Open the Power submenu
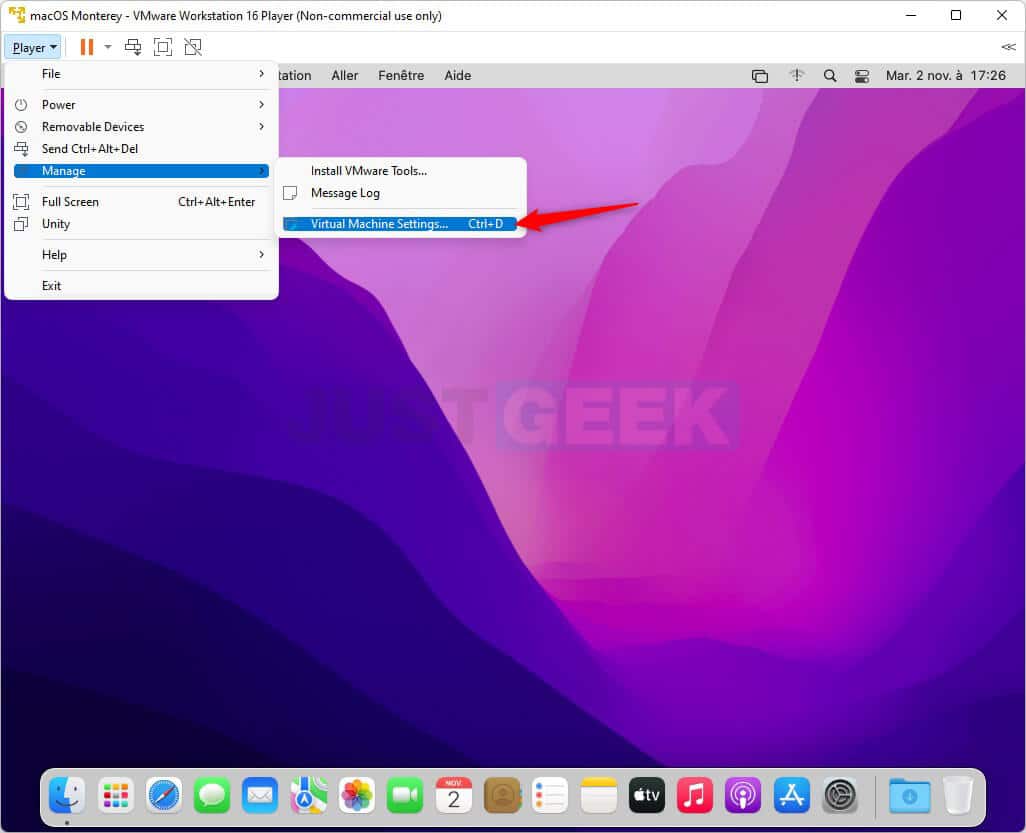The width and height of the screenshot is (1026, 833). 141,105
